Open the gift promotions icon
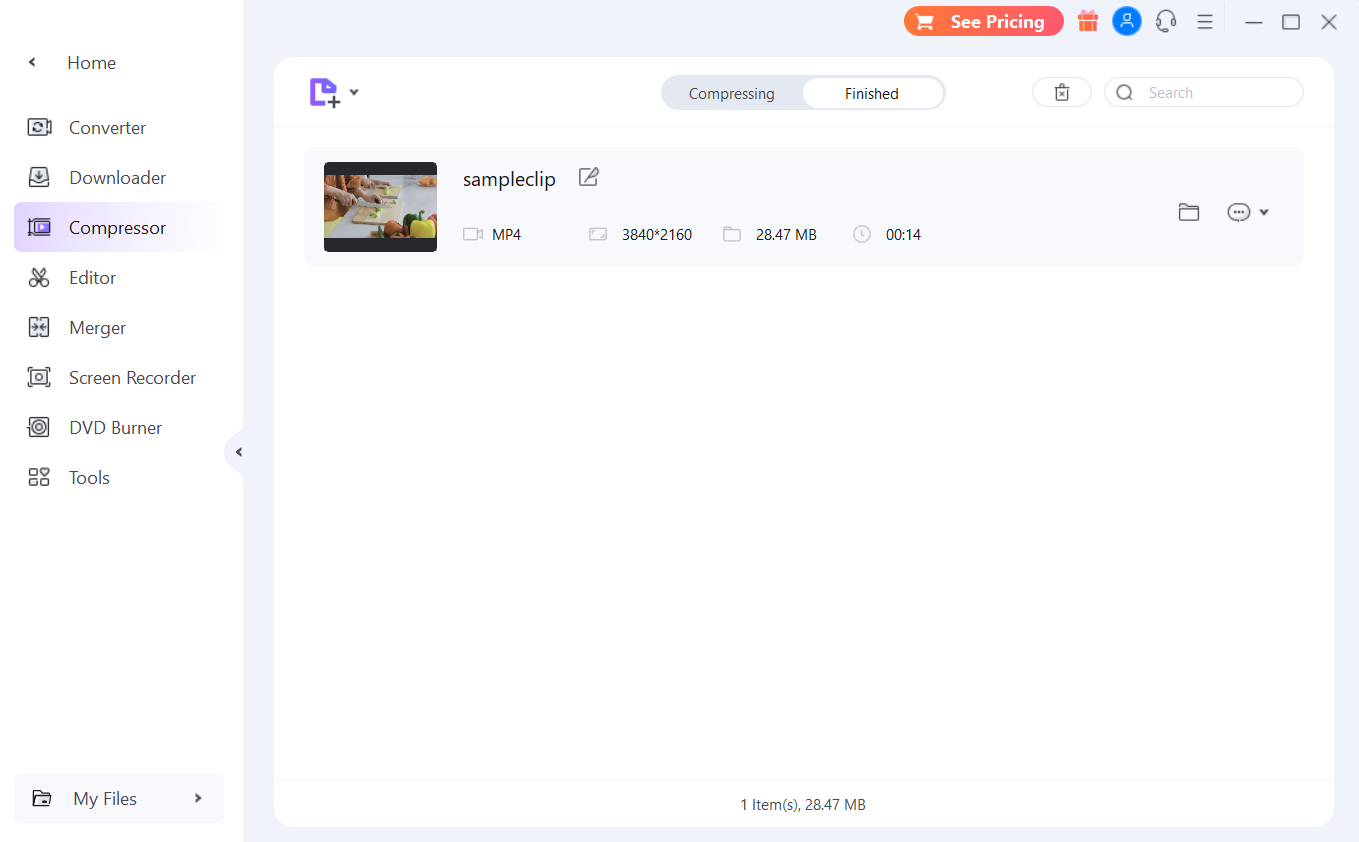The width and height of the screenshot is (1359, 842). click(x=1088, y=20)
